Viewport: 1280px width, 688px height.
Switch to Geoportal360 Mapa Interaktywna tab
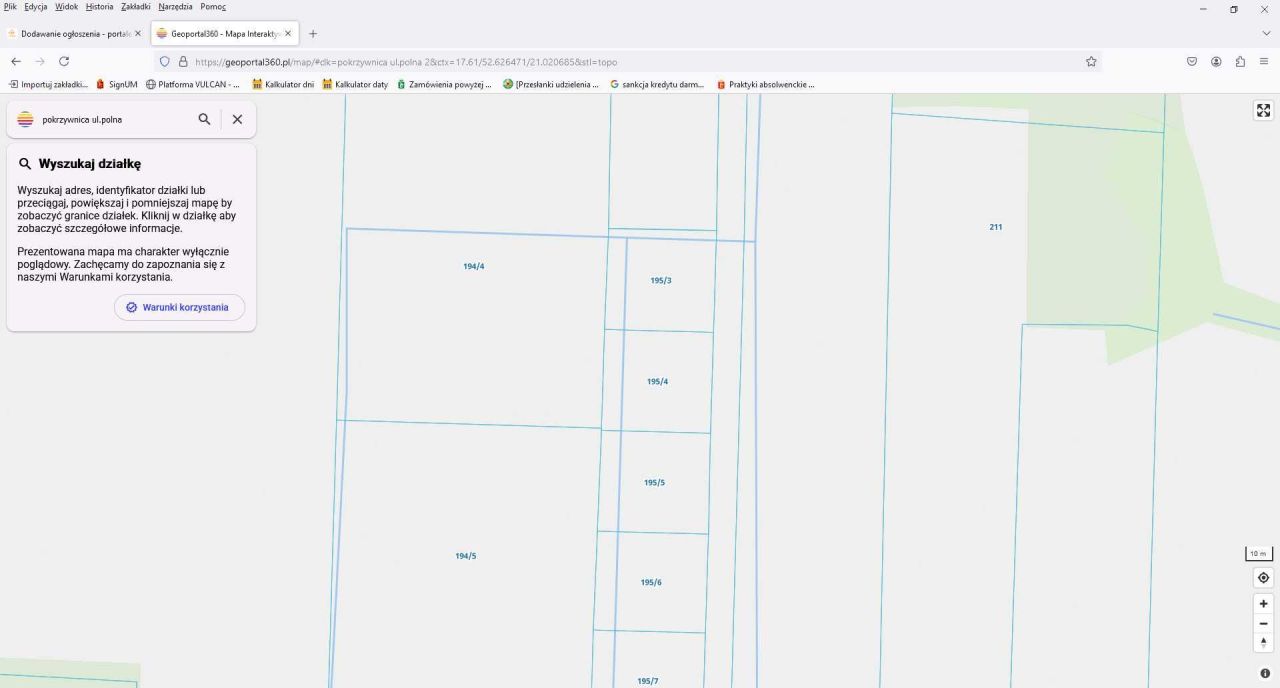click(226, 33)
